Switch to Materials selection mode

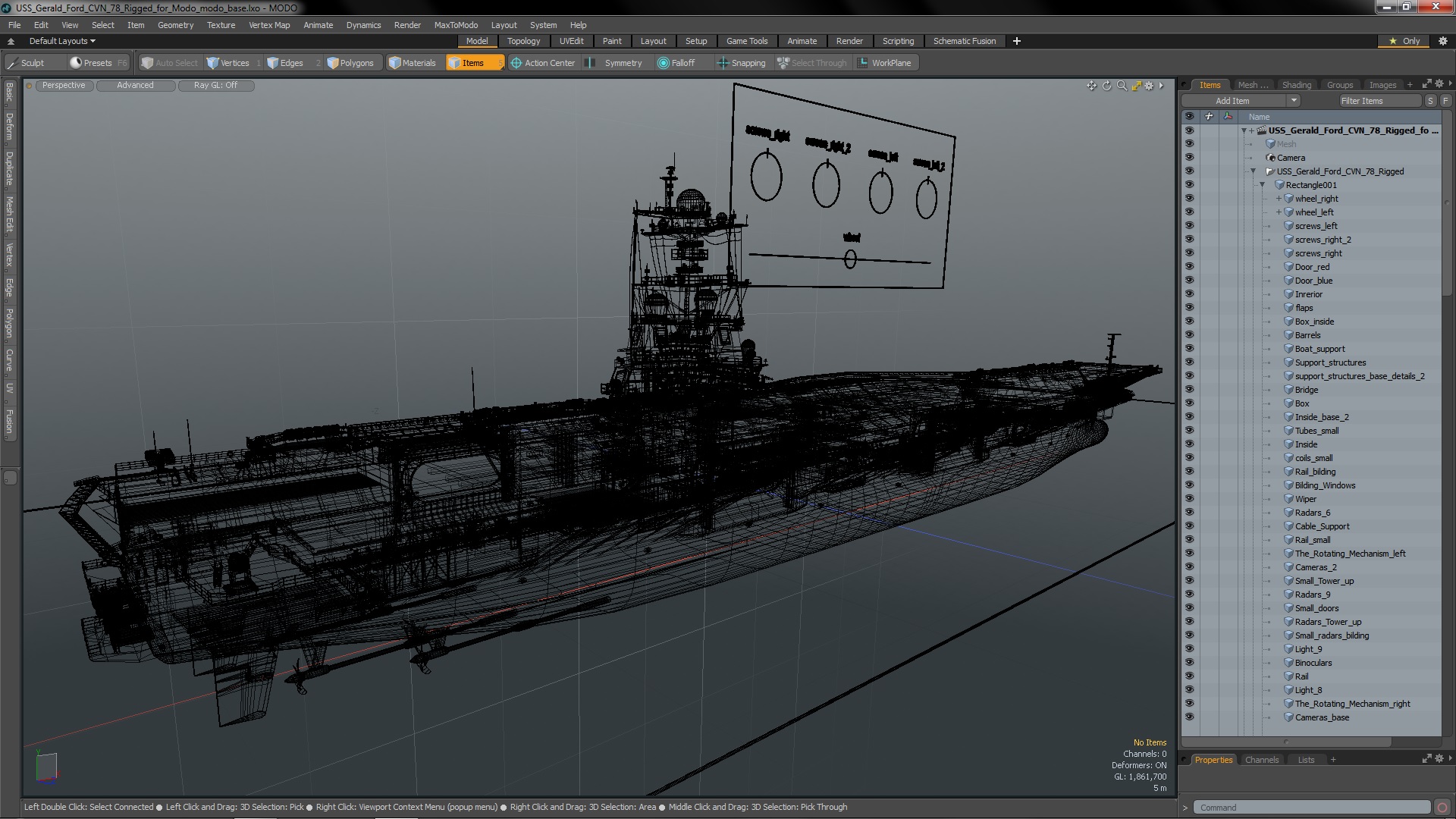tap(413, 63)
